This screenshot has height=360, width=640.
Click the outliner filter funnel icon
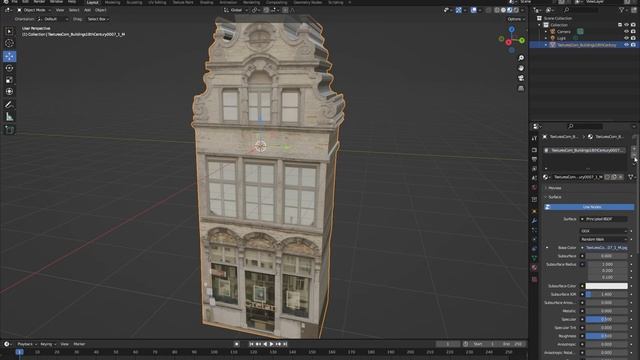pyautogui.click(x=622, y=10)
